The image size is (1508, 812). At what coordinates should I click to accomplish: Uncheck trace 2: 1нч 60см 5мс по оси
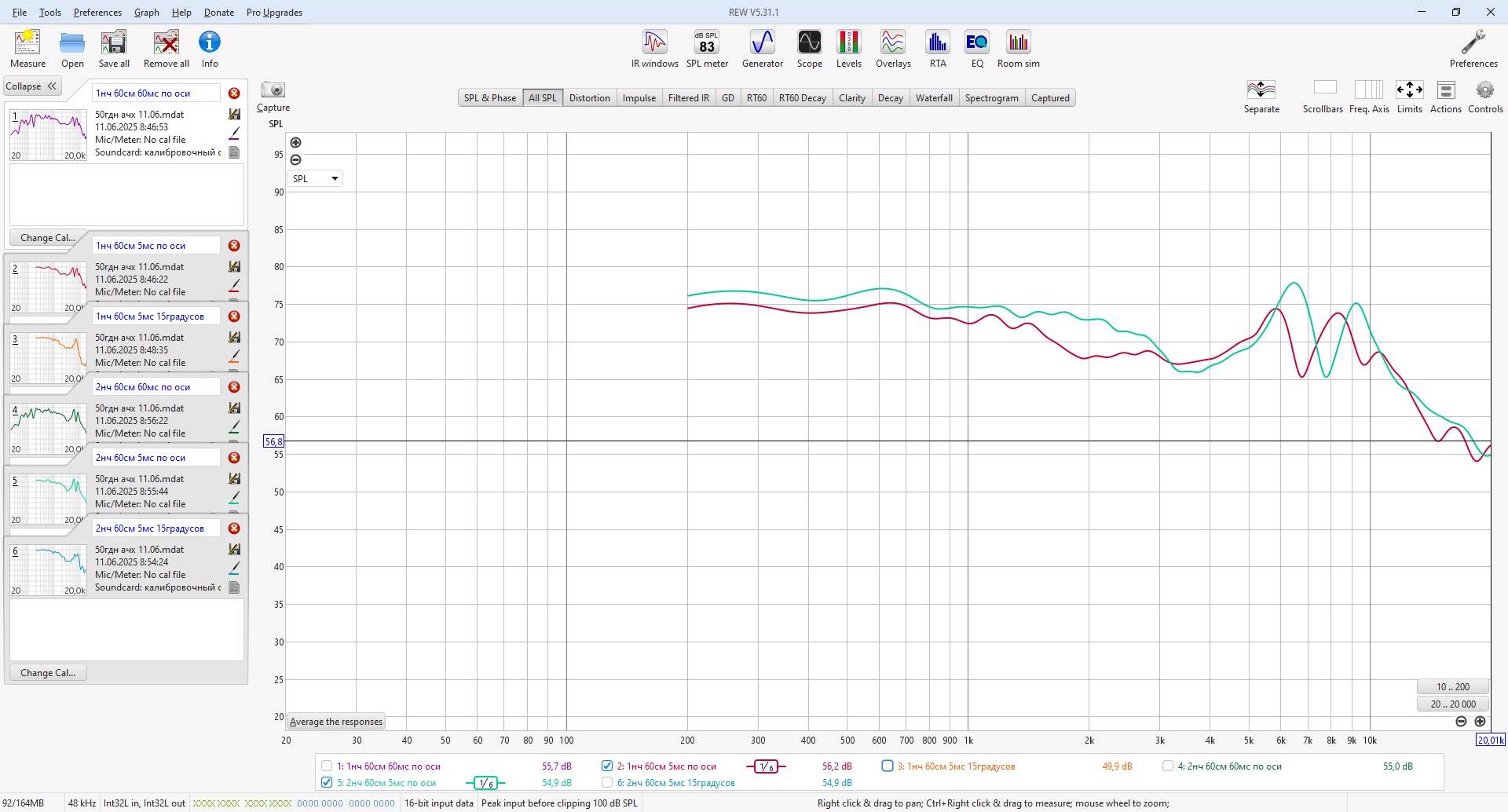pos(607,766)
